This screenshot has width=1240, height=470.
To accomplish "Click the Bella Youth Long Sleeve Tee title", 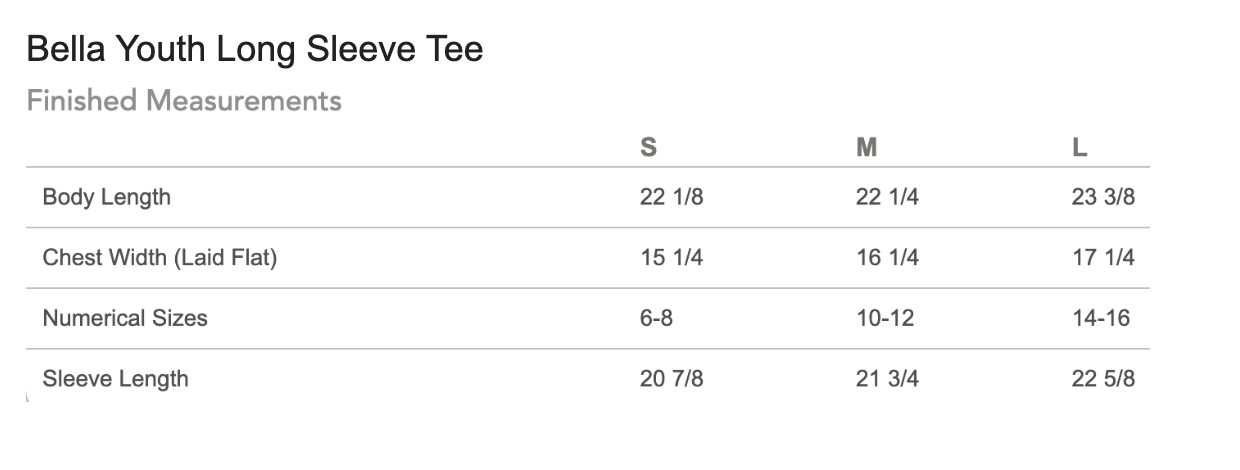I will (255, 49).
